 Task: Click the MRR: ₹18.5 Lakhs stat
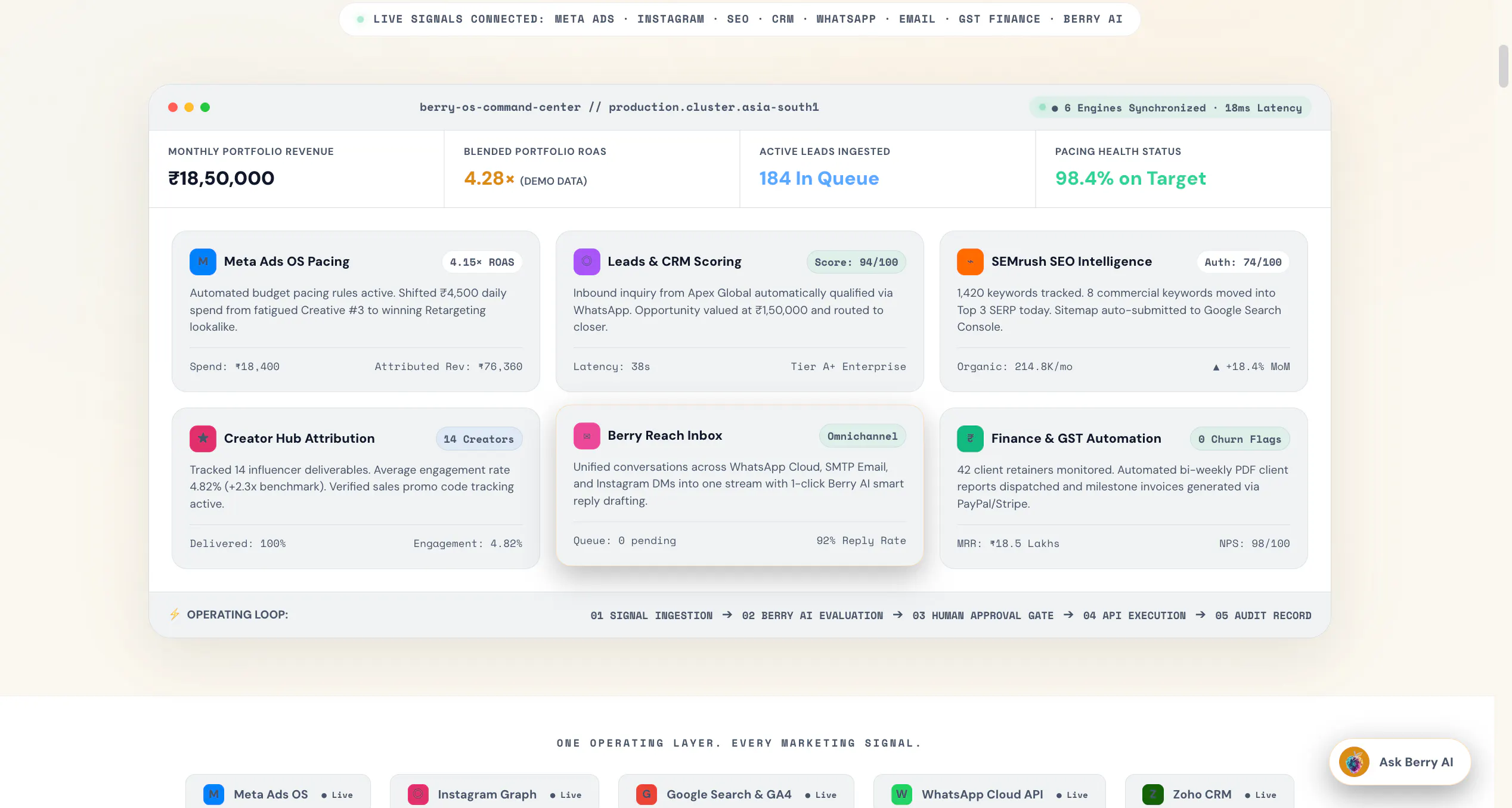[1008, 543]
